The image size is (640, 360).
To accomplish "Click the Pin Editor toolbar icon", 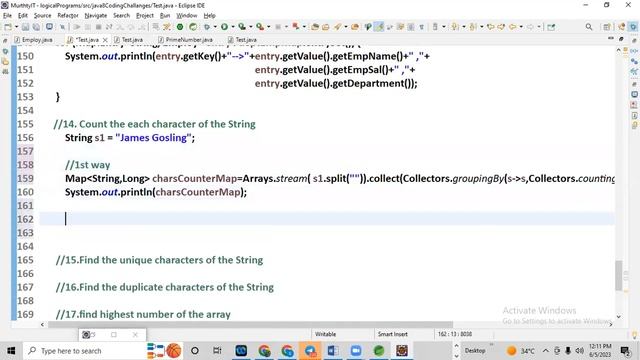I will click(x=551, y=27).
